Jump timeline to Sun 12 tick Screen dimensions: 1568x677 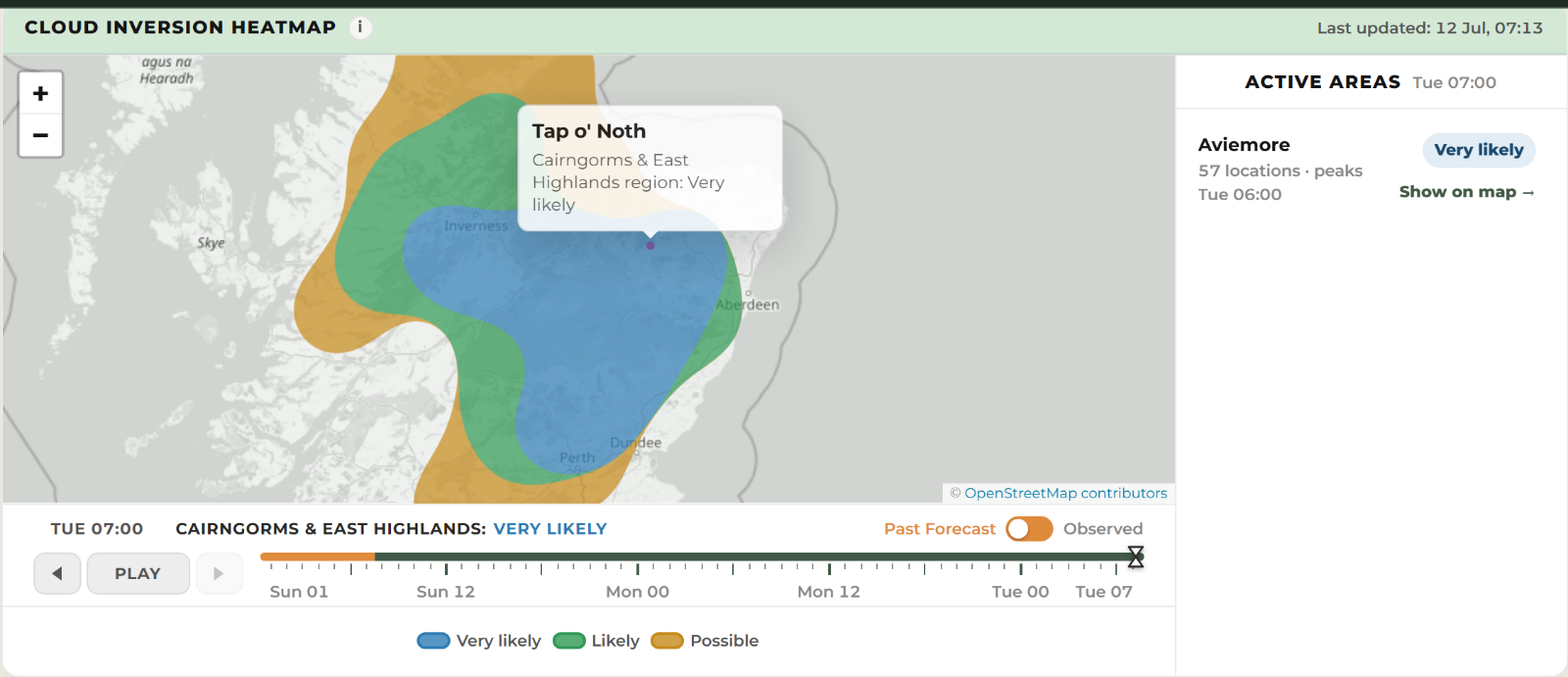446,568
